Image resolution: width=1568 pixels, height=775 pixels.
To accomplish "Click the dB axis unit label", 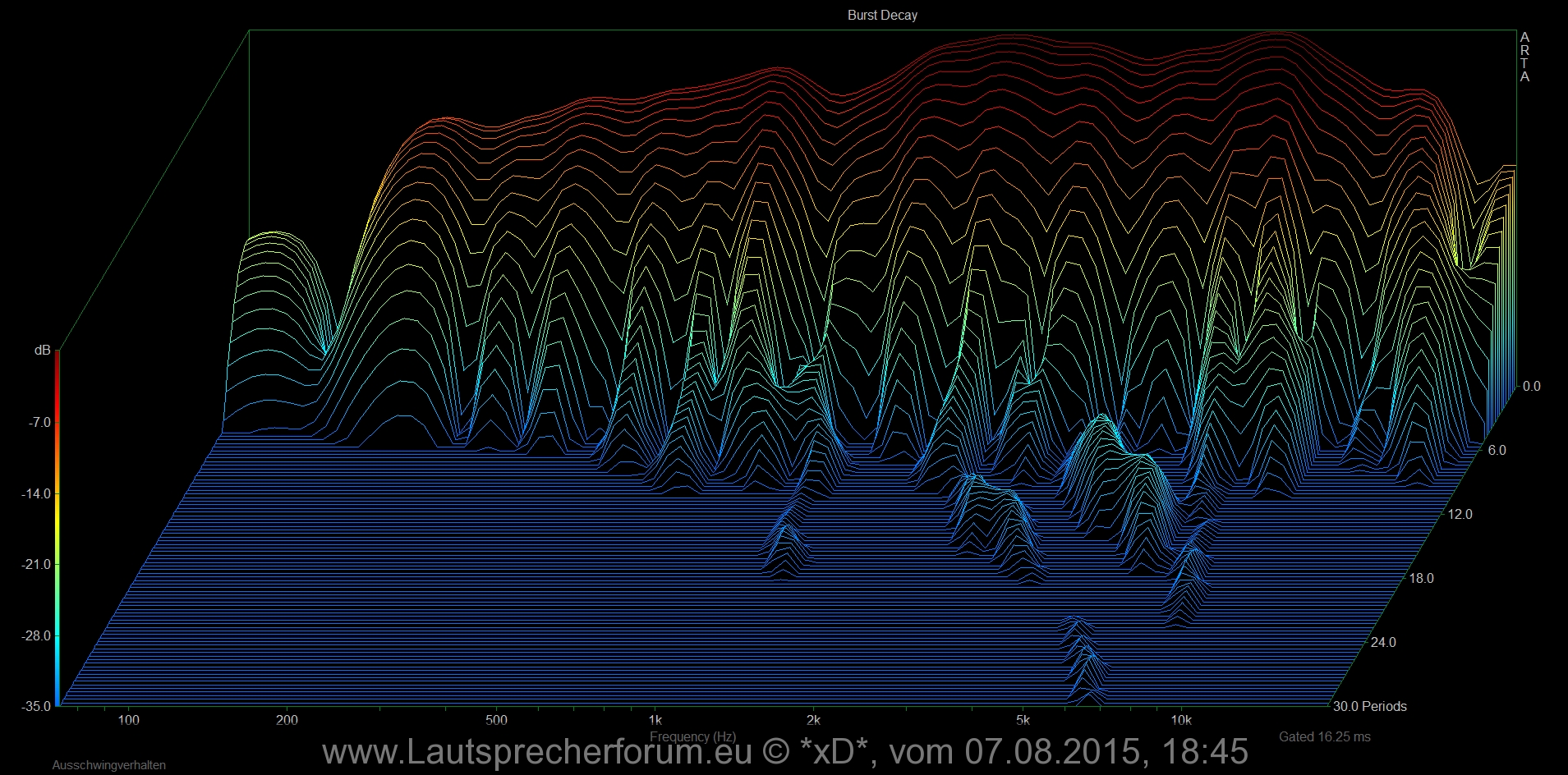I will point(42,351).
